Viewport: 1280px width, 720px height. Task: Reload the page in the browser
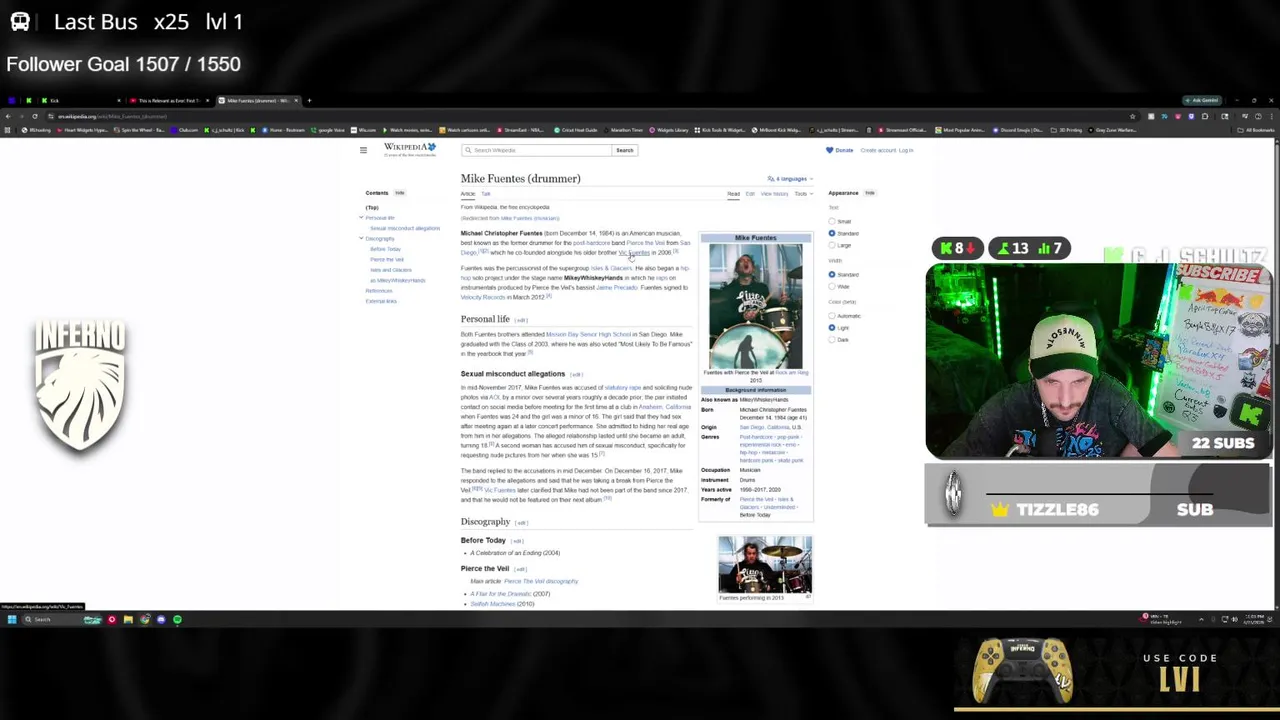coord(35,116)
